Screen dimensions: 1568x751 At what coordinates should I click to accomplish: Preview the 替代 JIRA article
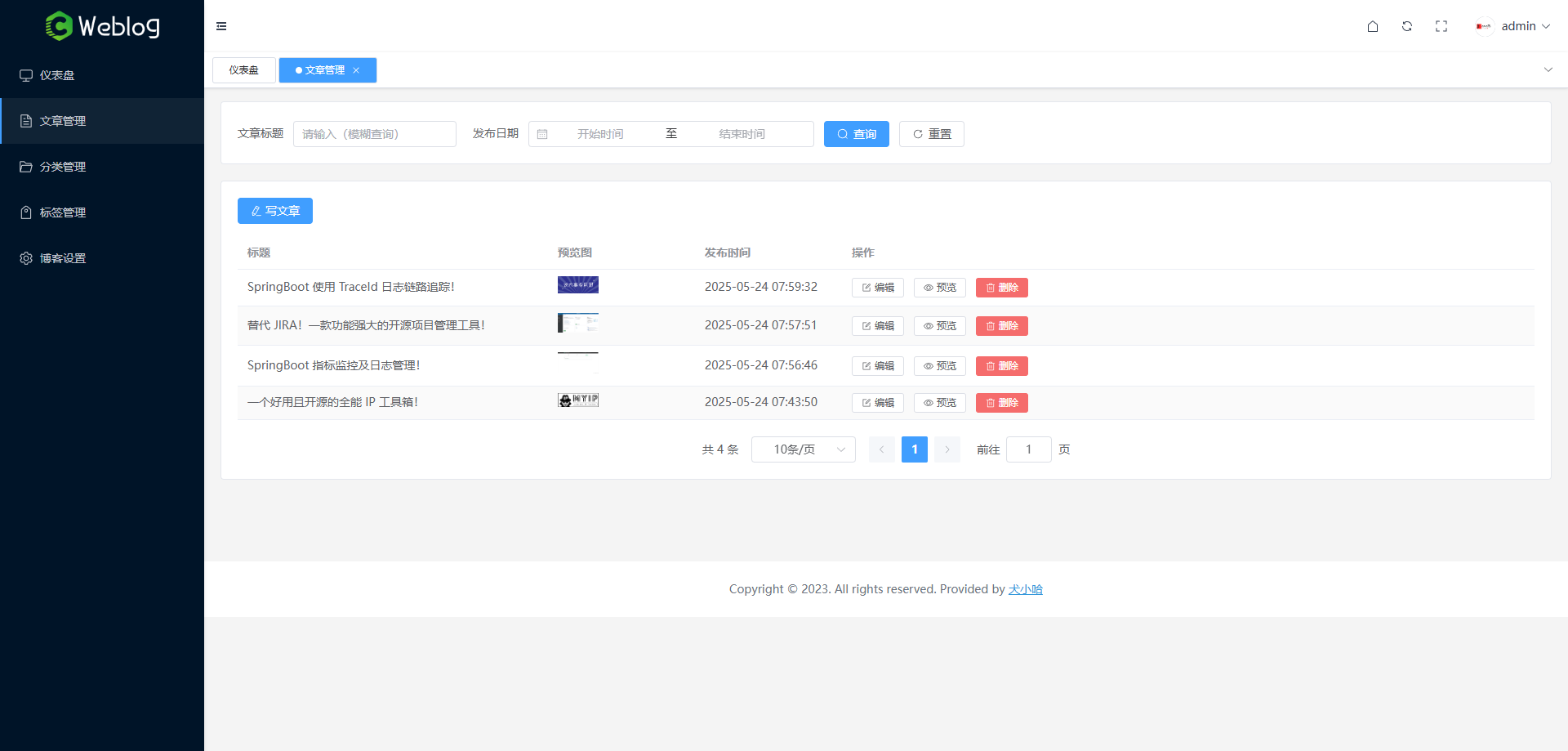(x=940, y=326)
